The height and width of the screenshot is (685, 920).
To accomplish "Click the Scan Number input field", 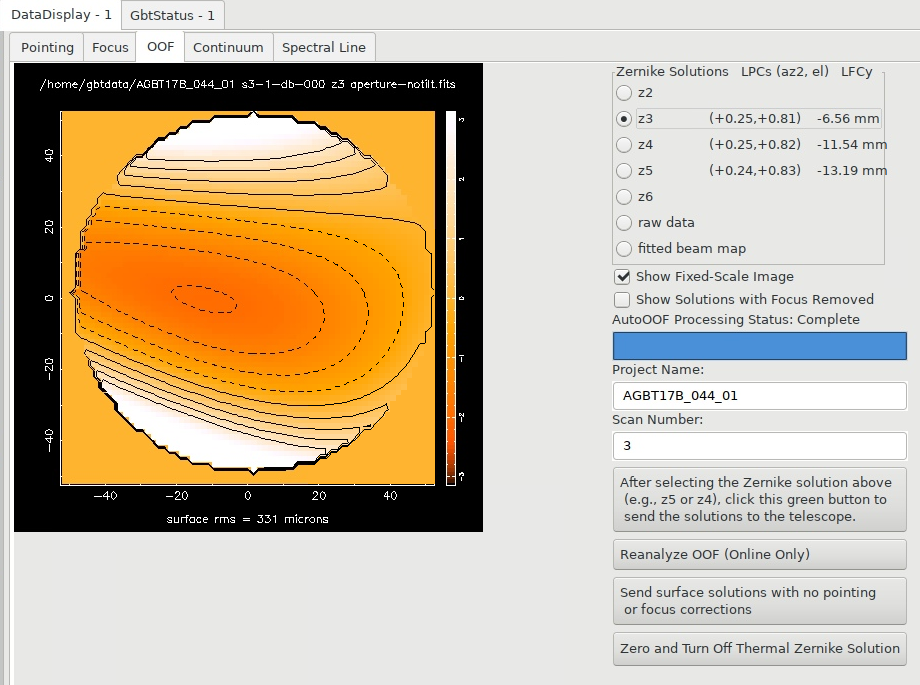I will (x=760, y=446).
